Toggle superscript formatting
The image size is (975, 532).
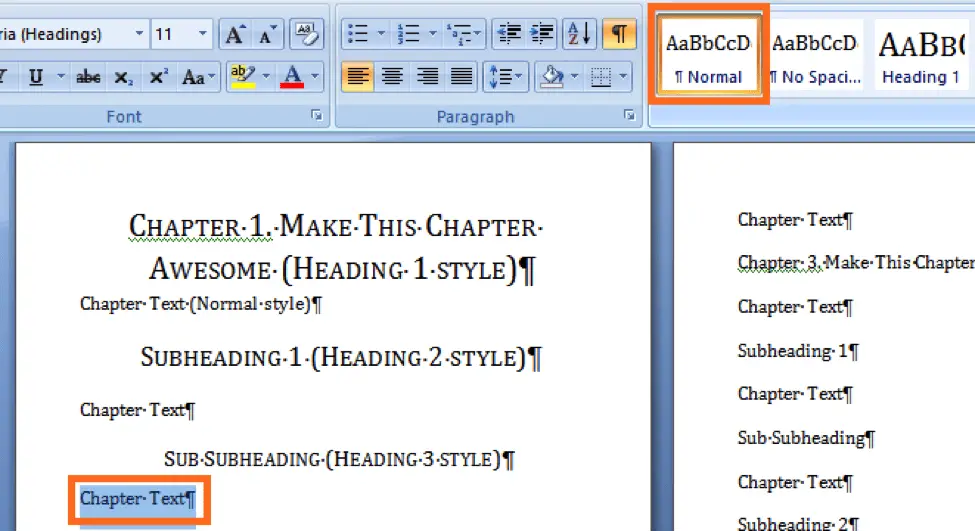click(x=159, y=76)
